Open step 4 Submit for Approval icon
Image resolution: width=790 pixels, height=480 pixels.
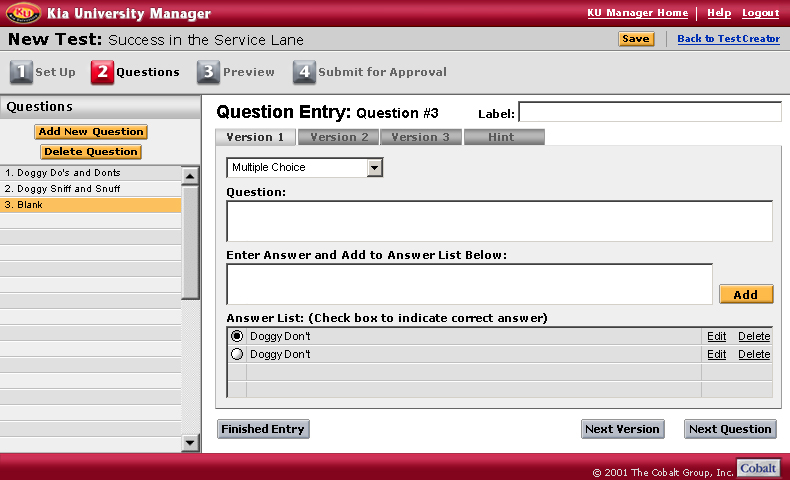tap(304, 72)
